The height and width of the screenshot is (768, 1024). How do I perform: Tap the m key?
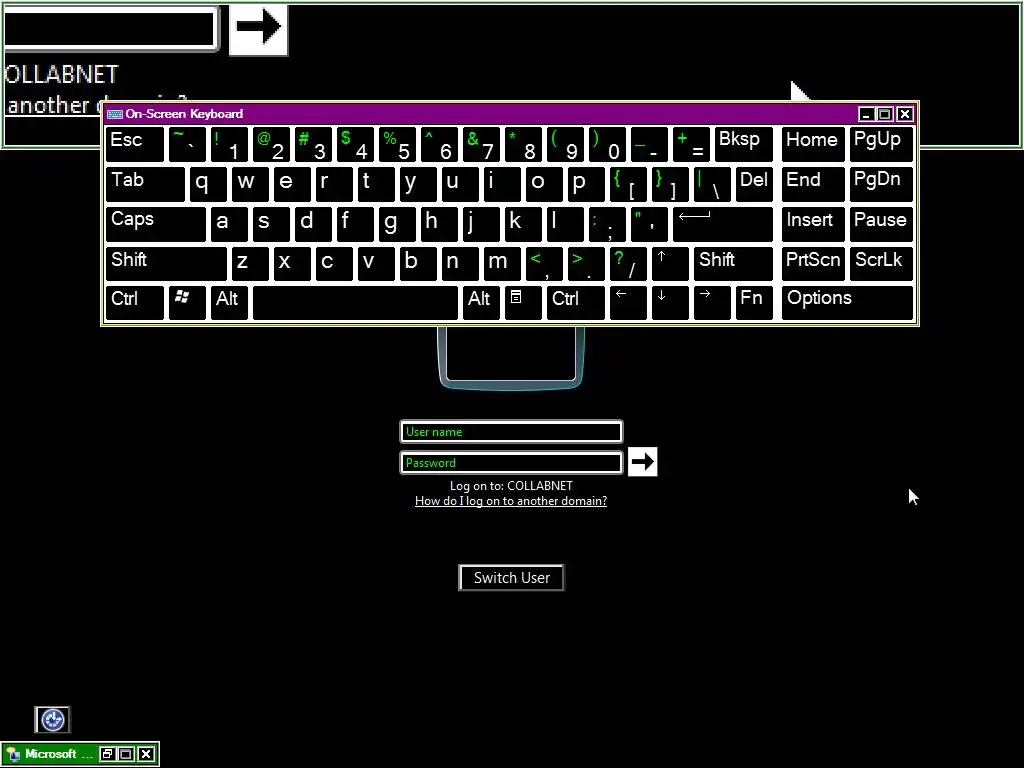click(x=502, y=264)
